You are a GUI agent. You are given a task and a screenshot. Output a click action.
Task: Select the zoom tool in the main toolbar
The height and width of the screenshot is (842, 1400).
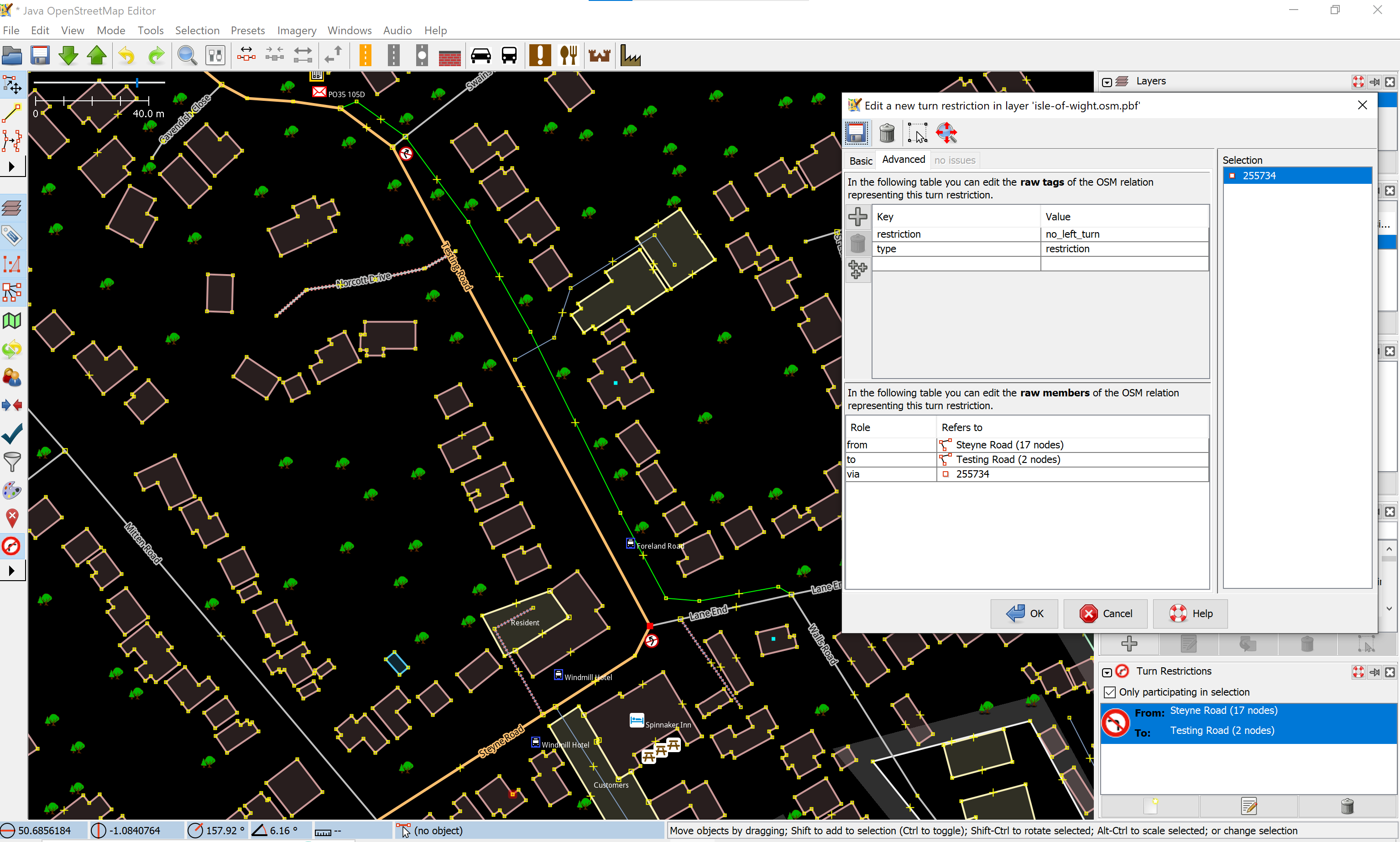pos(187,55)
